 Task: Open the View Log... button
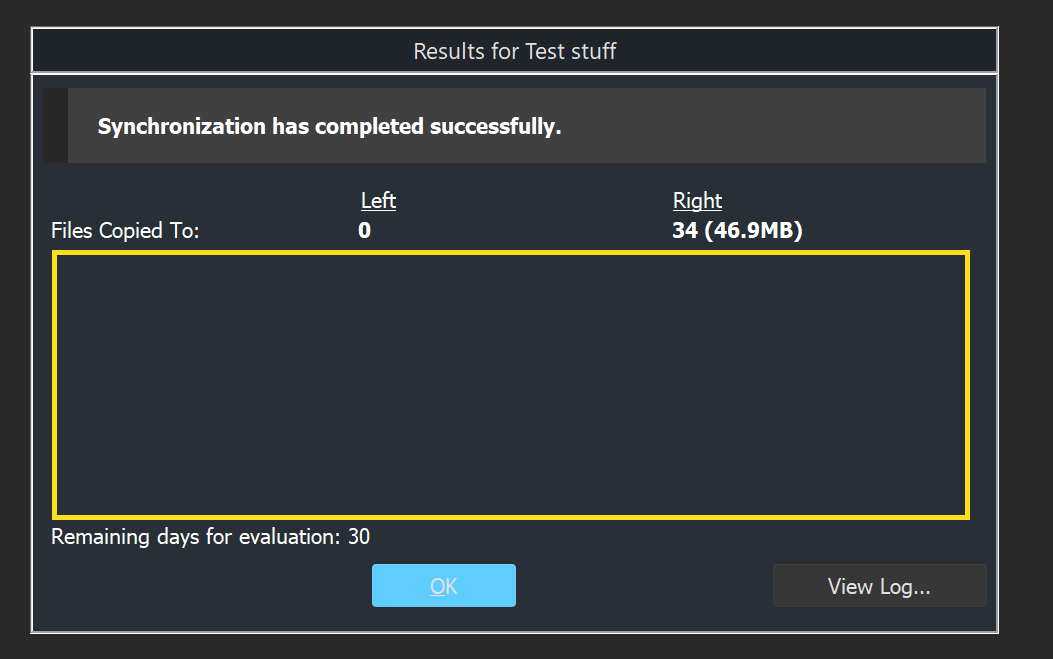click(x=879, y=586)
